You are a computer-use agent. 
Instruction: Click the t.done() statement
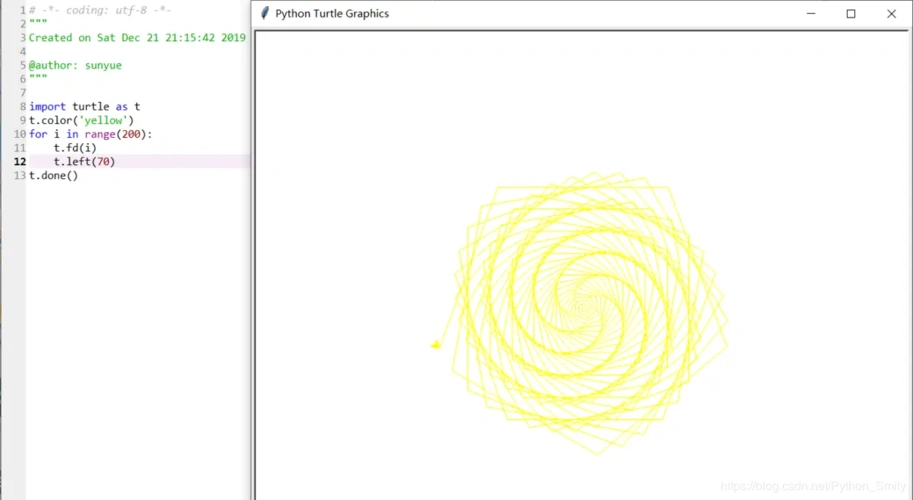[x=53, y=176]
